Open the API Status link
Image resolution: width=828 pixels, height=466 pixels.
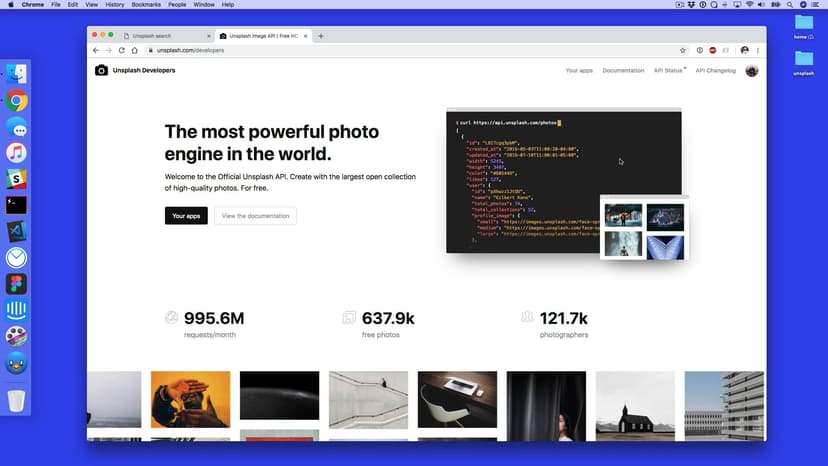[x=668, y=70]
